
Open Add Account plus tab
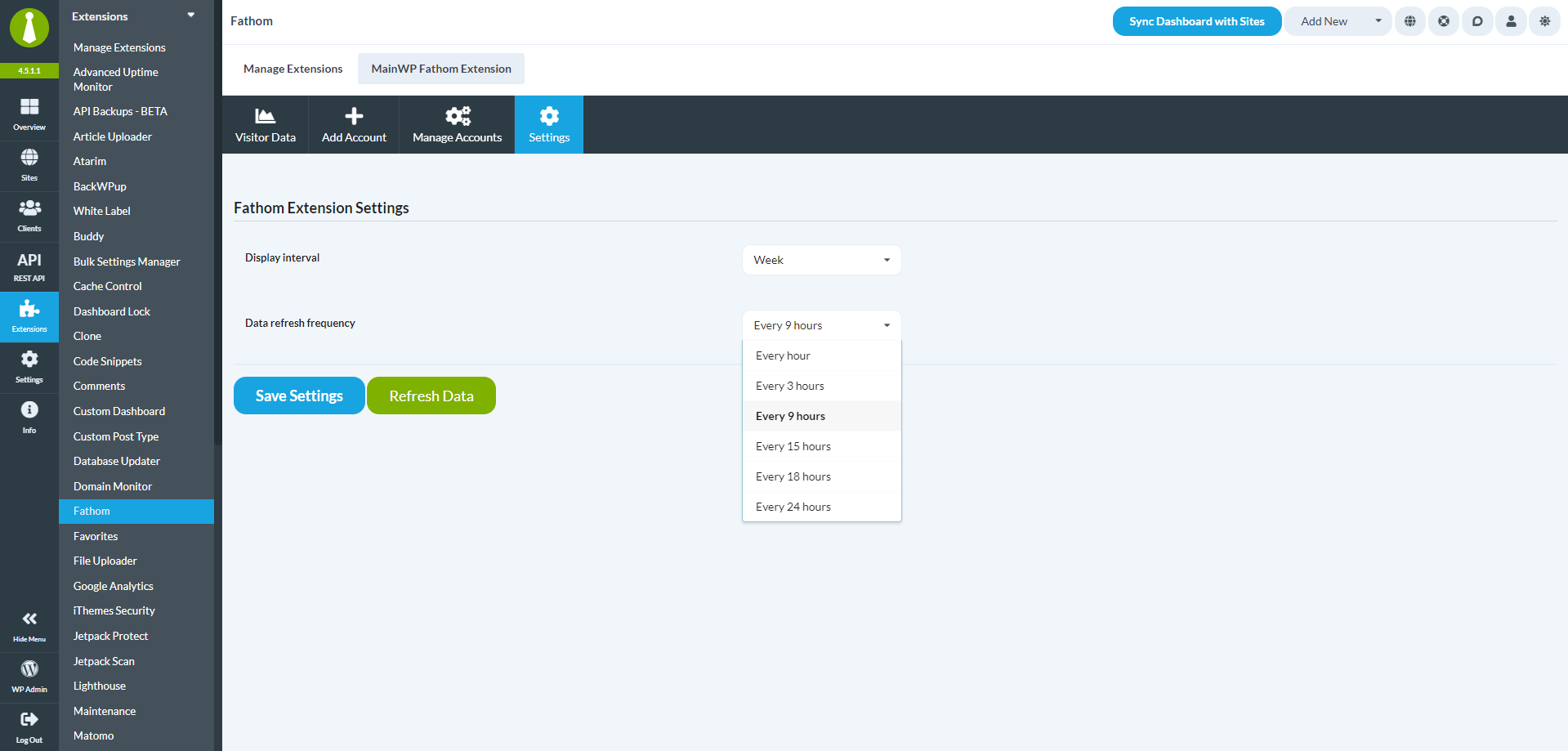pos(354,125)
